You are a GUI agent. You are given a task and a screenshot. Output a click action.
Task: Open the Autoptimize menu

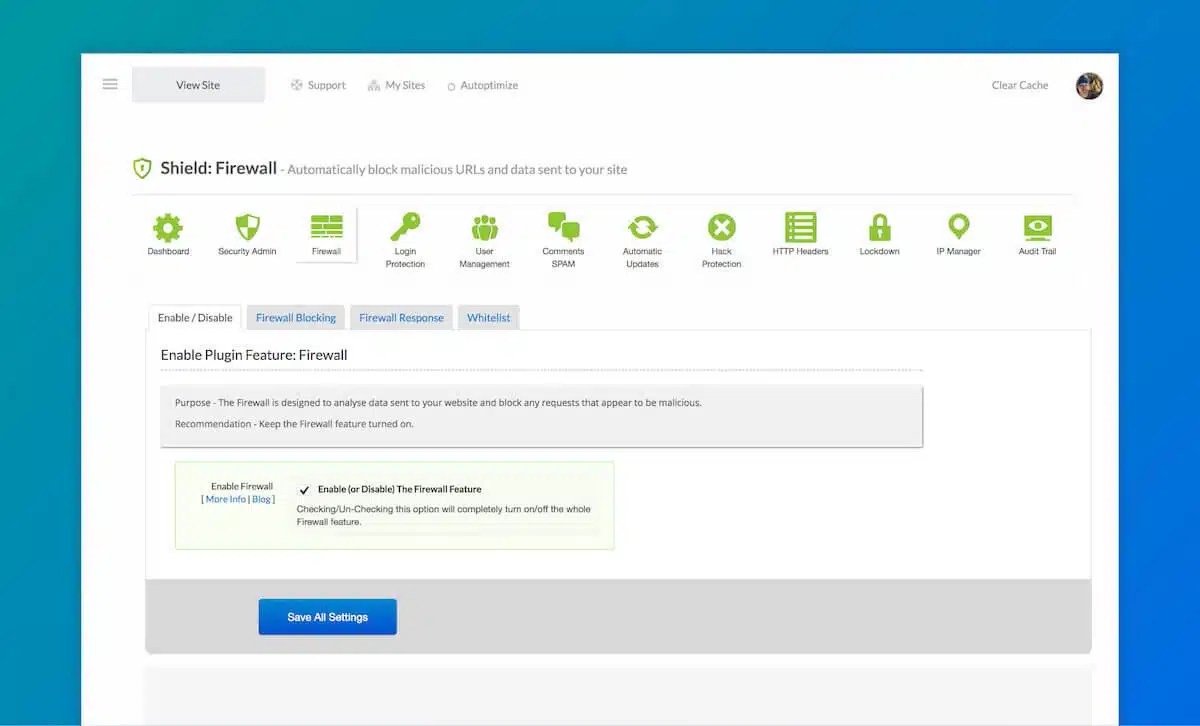(482, 86)
